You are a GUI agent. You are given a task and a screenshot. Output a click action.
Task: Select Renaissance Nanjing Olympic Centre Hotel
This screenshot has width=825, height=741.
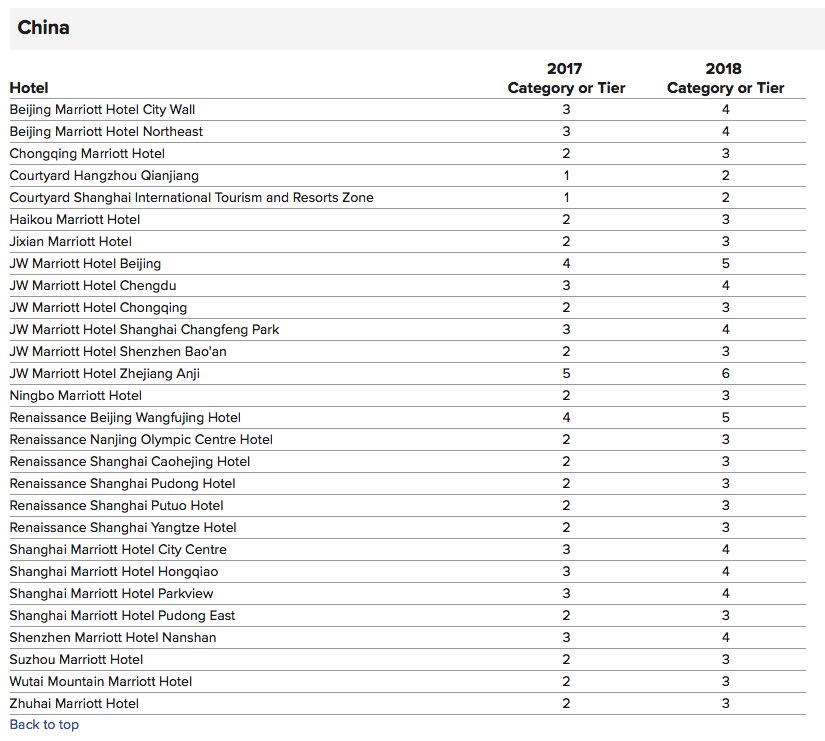pos(141,439)
